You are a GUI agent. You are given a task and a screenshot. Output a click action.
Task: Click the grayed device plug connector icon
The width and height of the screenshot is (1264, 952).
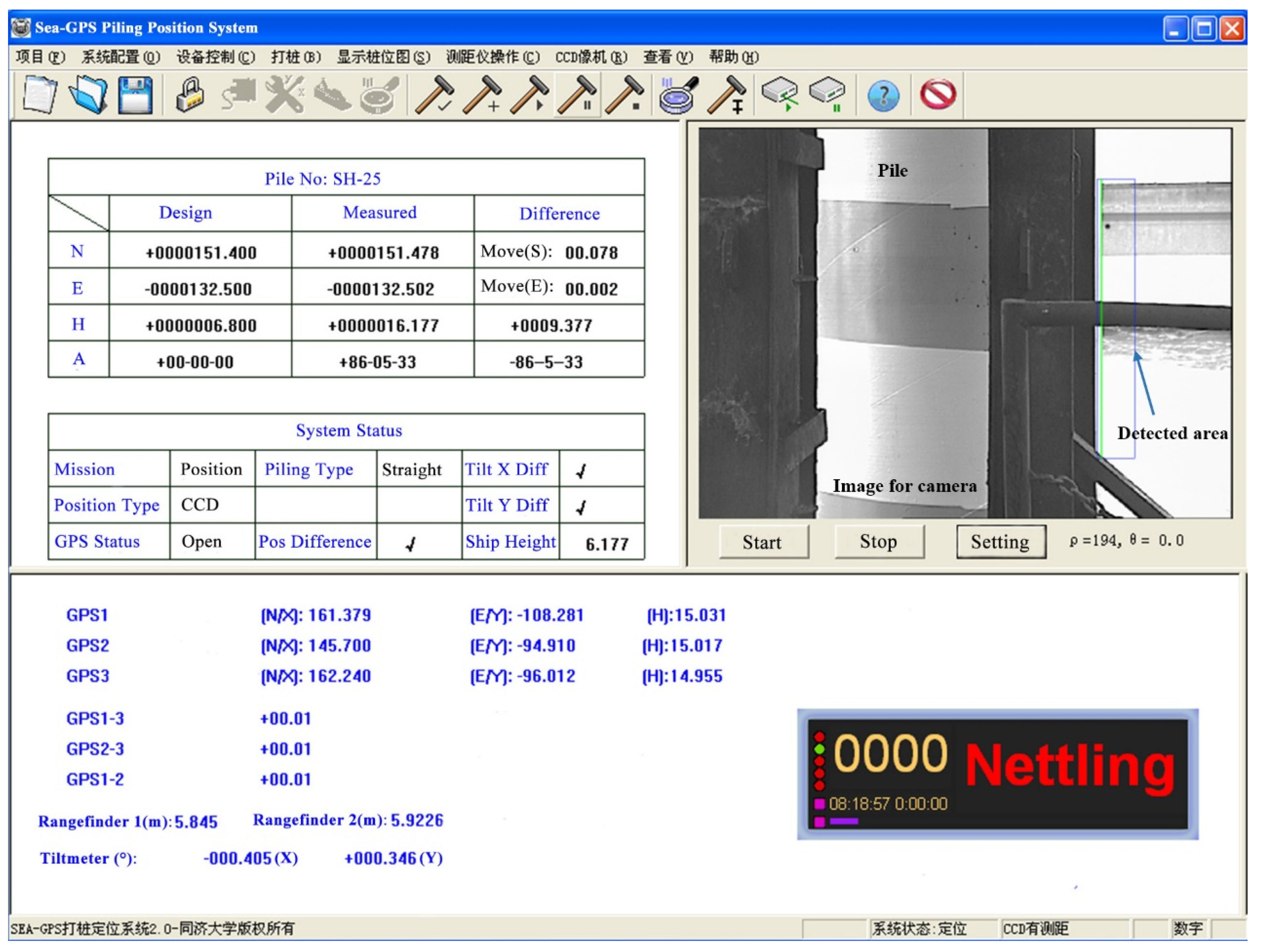(x=238, y=95)
